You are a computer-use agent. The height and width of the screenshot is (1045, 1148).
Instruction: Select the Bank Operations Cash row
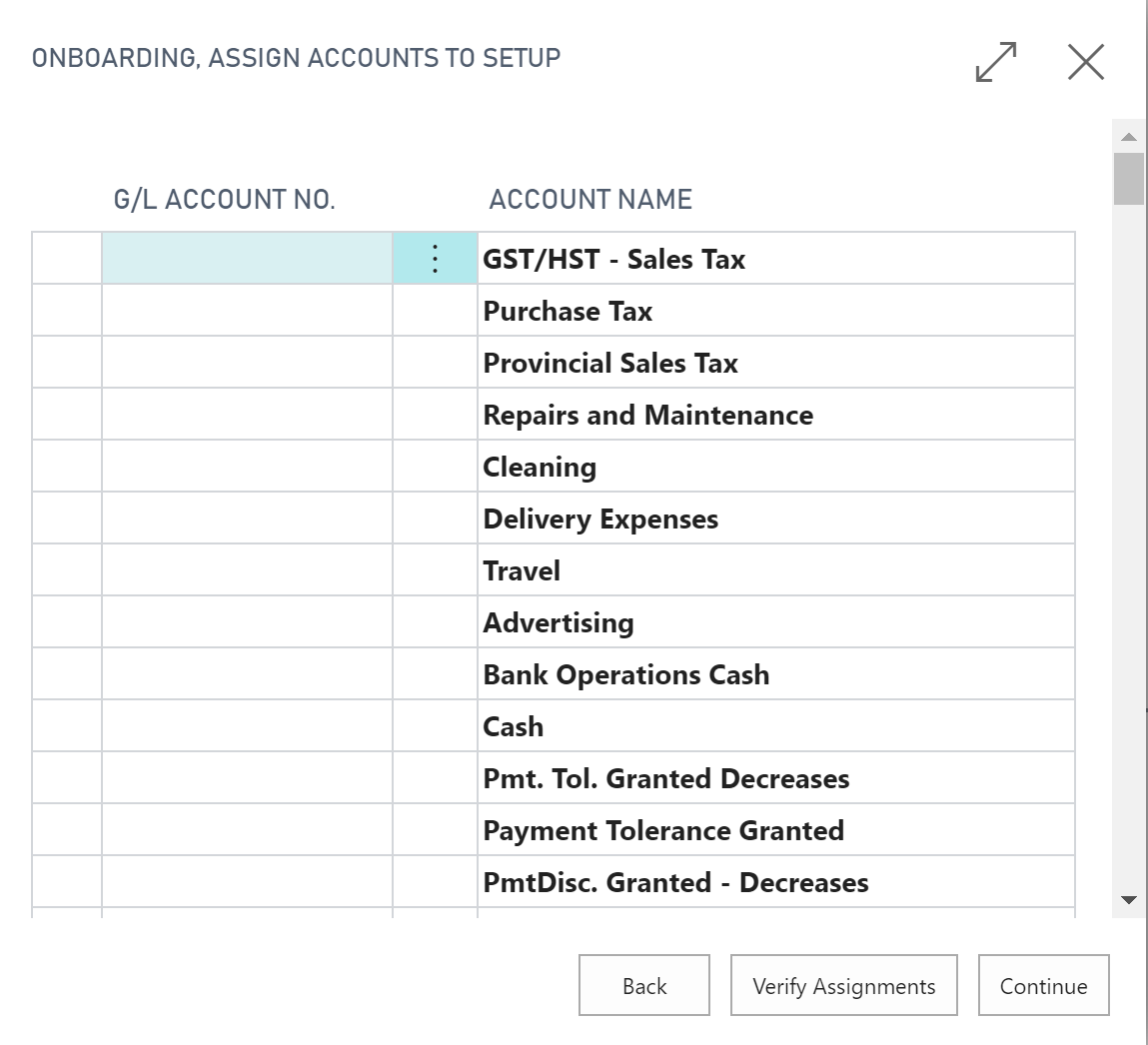click(x=553, y=674)
